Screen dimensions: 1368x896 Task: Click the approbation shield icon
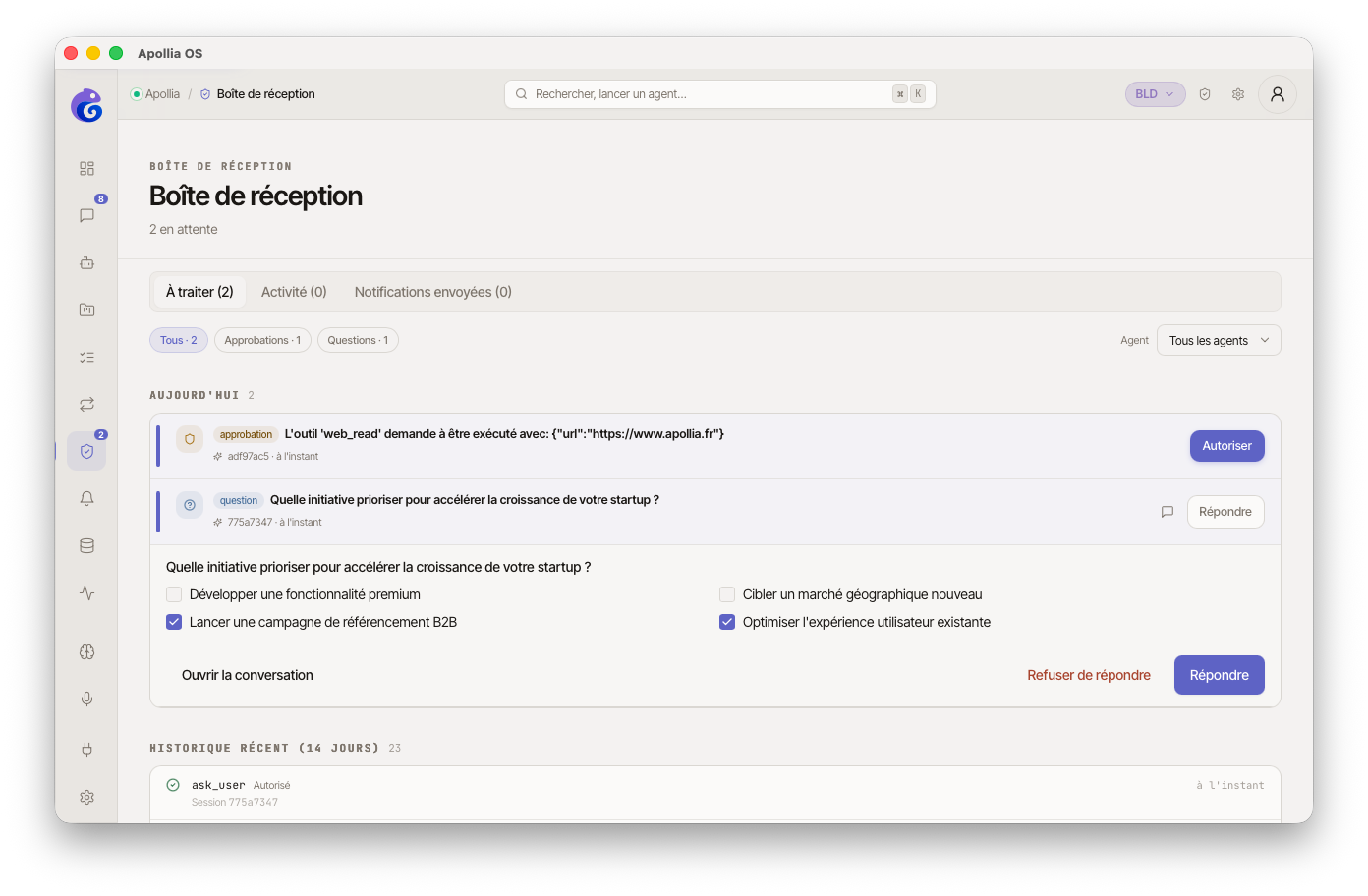pos(190,439)
